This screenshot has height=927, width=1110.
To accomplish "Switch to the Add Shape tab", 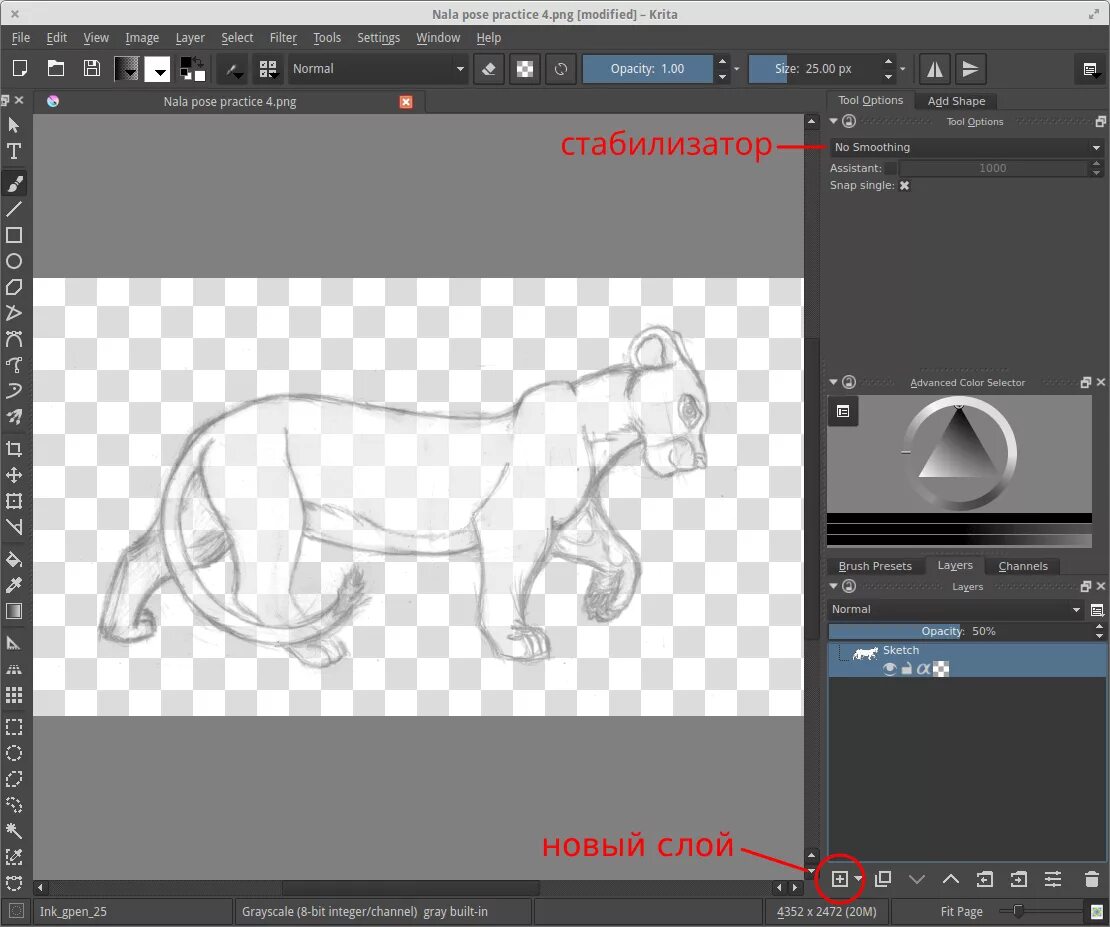I will tap(956, 101).
